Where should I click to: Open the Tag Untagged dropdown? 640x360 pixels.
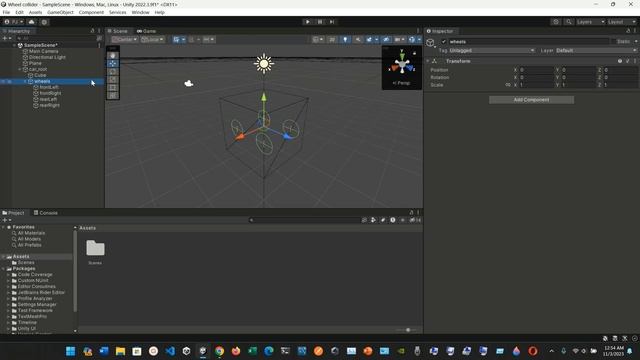coord(492,51)
